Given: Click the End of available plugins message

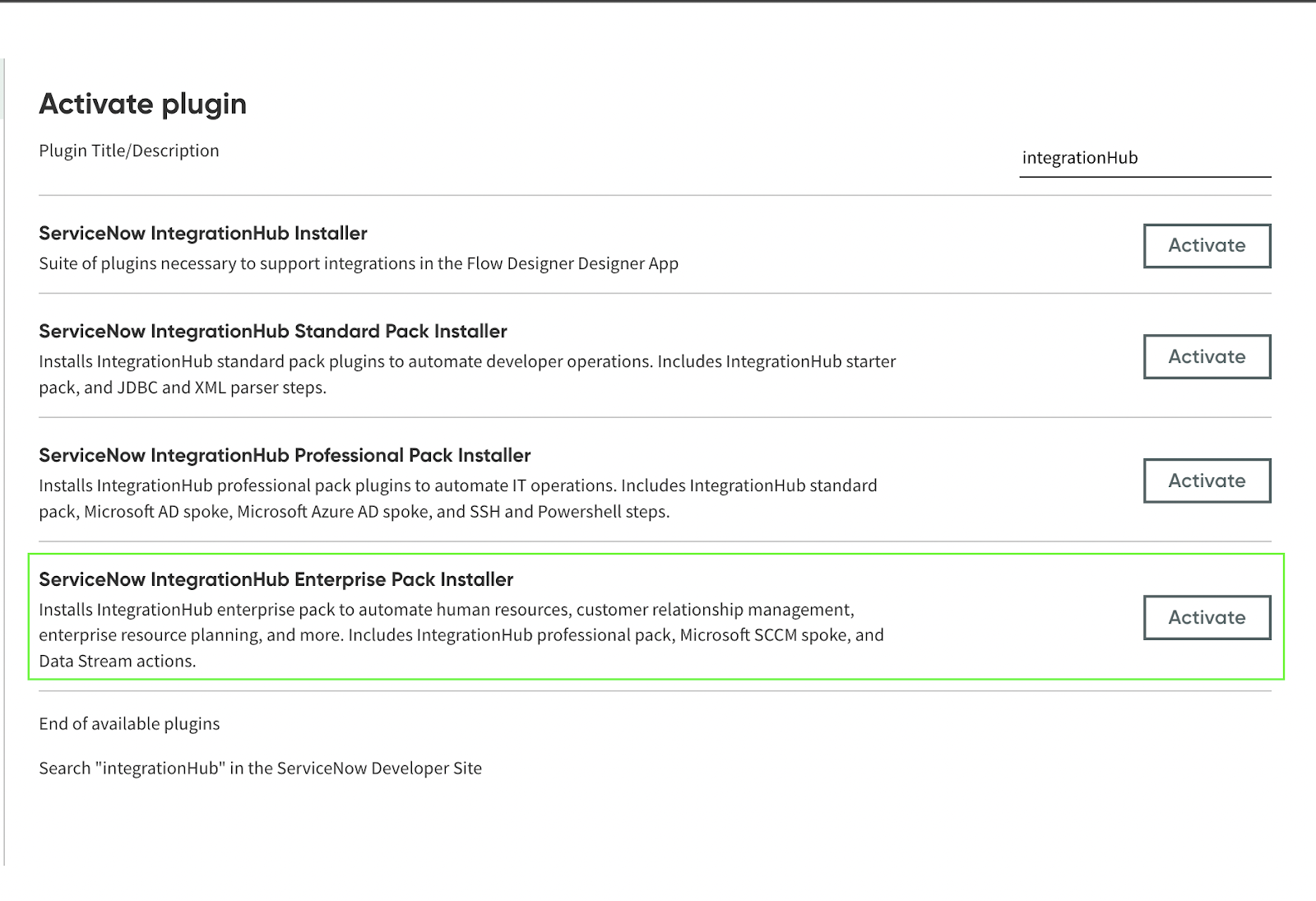Looking at the screenshot, I should pos(129,723).
